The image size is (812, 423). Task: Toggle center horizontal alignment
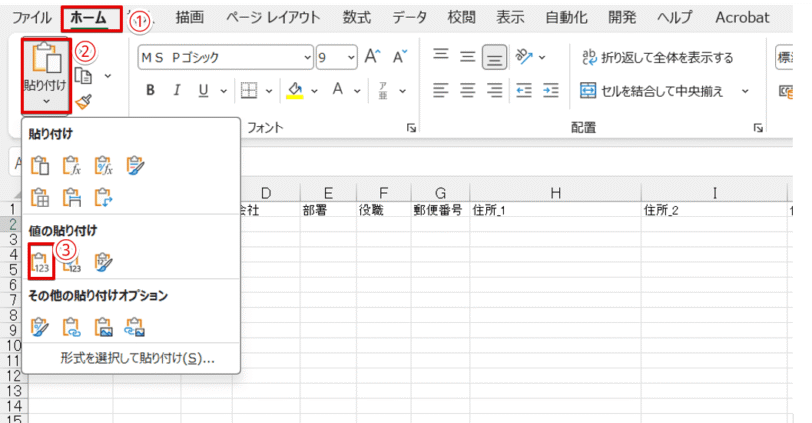468,91
